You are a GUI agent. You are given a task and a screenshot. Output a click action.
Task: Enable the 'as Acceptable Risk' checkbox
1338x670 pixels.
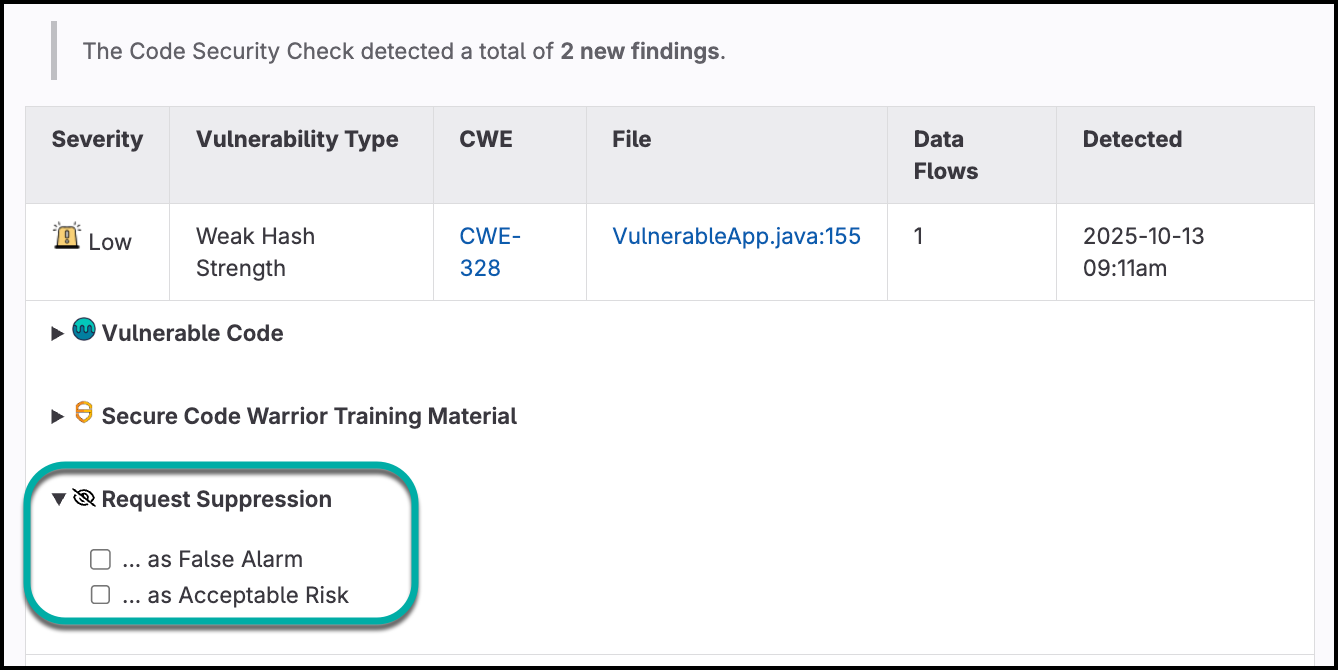(x=100, y=594)
